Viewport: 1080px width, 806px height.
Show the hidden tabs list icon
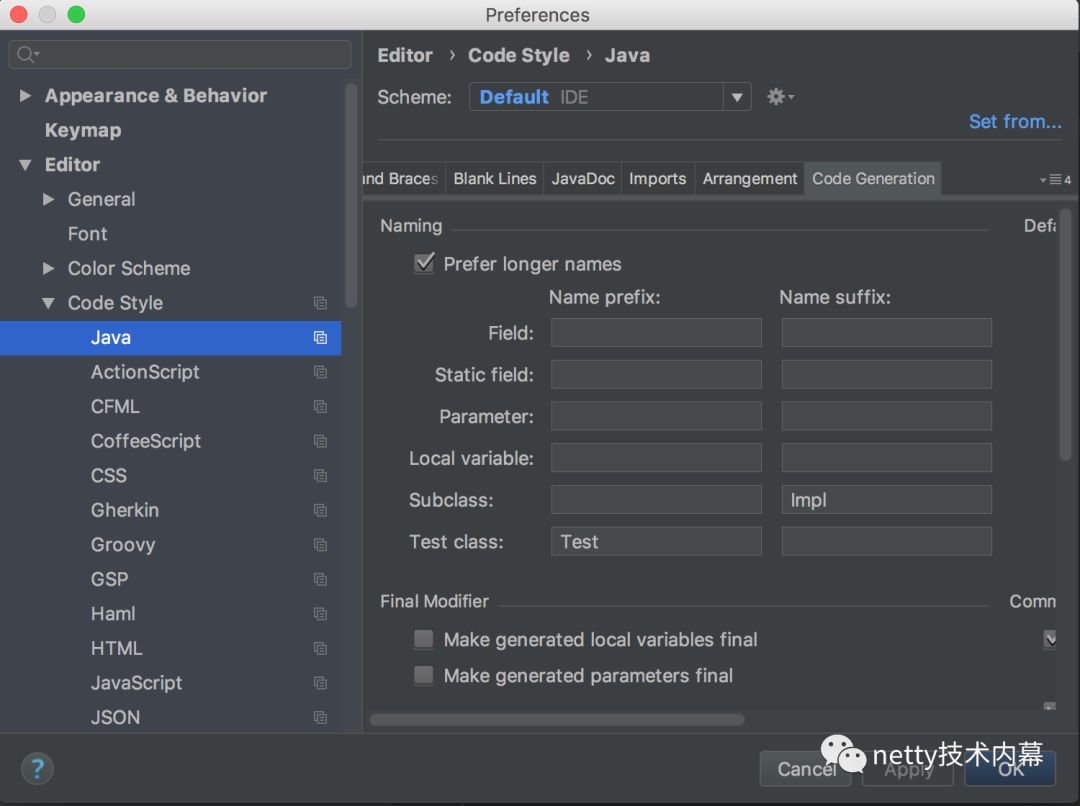tap(1055, 180)
